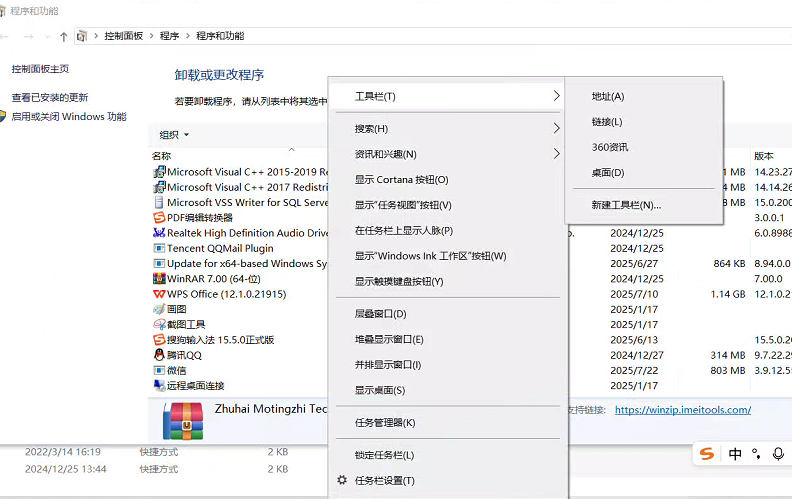
Task: Click the 搜狗输入法 icon in list
Action: click(x=159, y=340)
